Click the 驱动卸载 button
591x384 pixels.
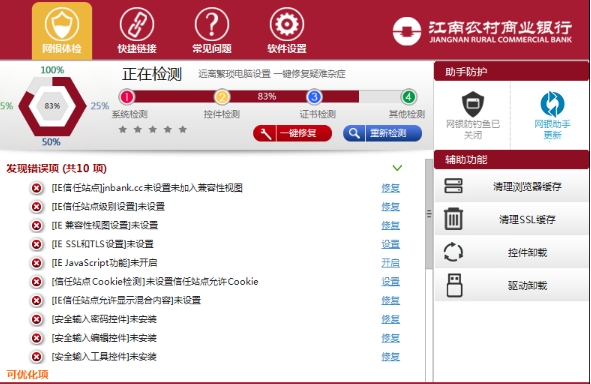pos(511,285)
